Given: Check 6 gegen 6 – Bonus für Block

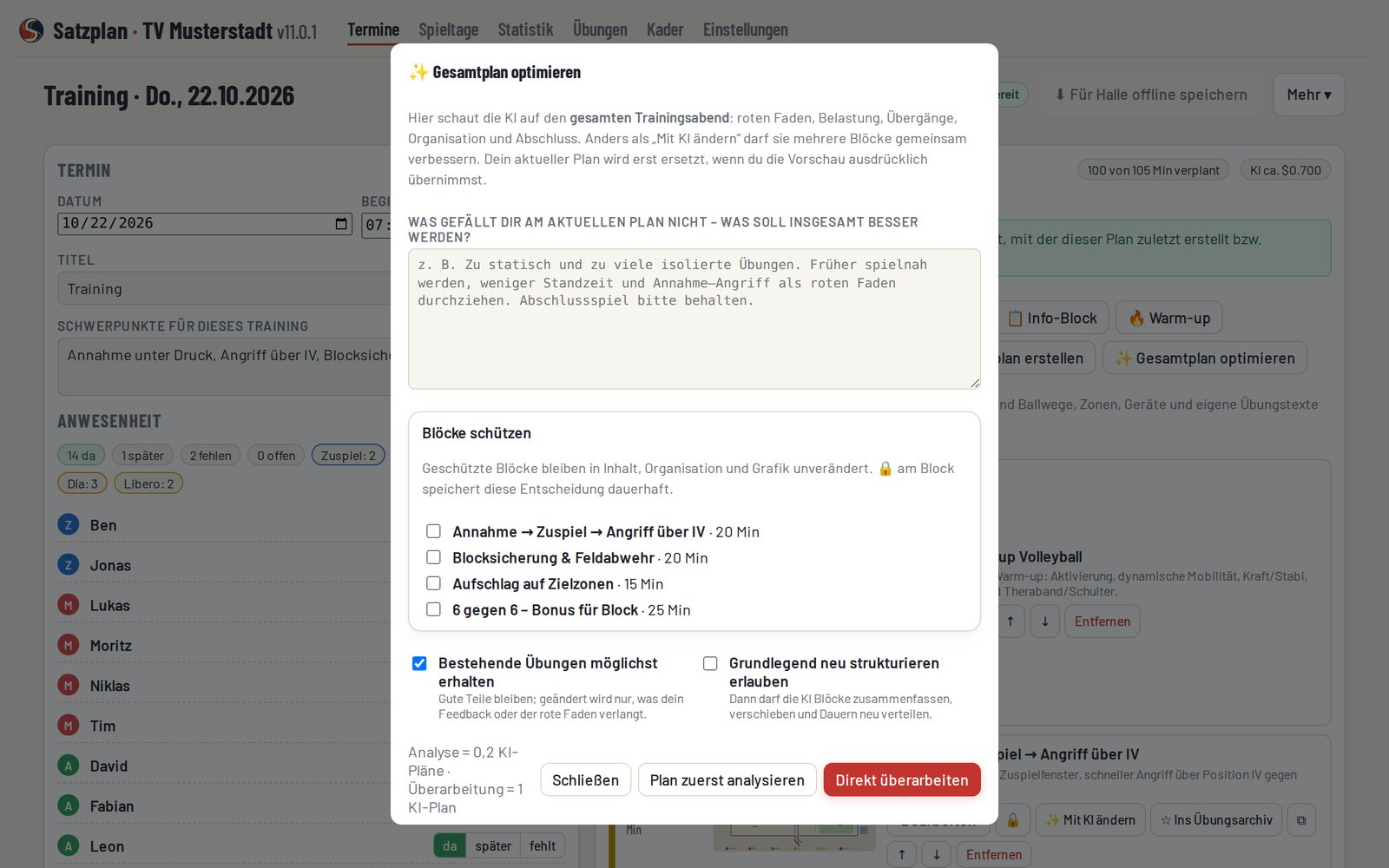Looking at the screenshot, I should [x=433, y=609].
